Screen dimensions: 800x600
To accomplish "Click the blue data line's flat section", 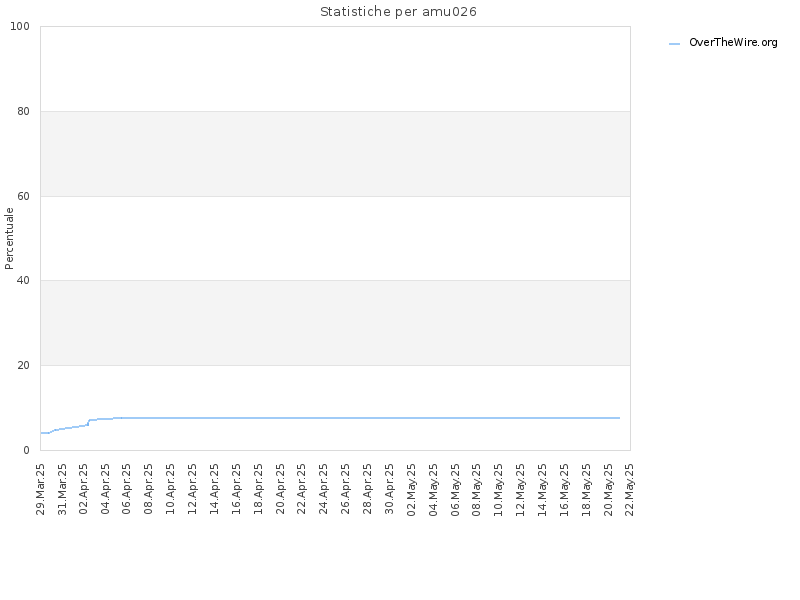I will click(x=367, y=418).
